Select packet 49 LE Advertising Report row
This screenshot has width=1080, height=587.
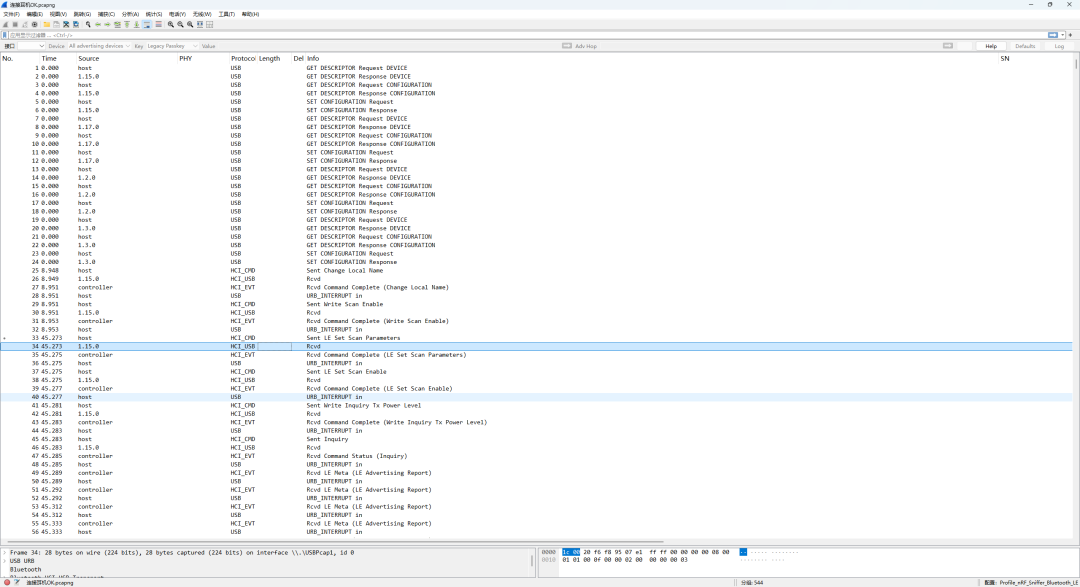point(368,473)
